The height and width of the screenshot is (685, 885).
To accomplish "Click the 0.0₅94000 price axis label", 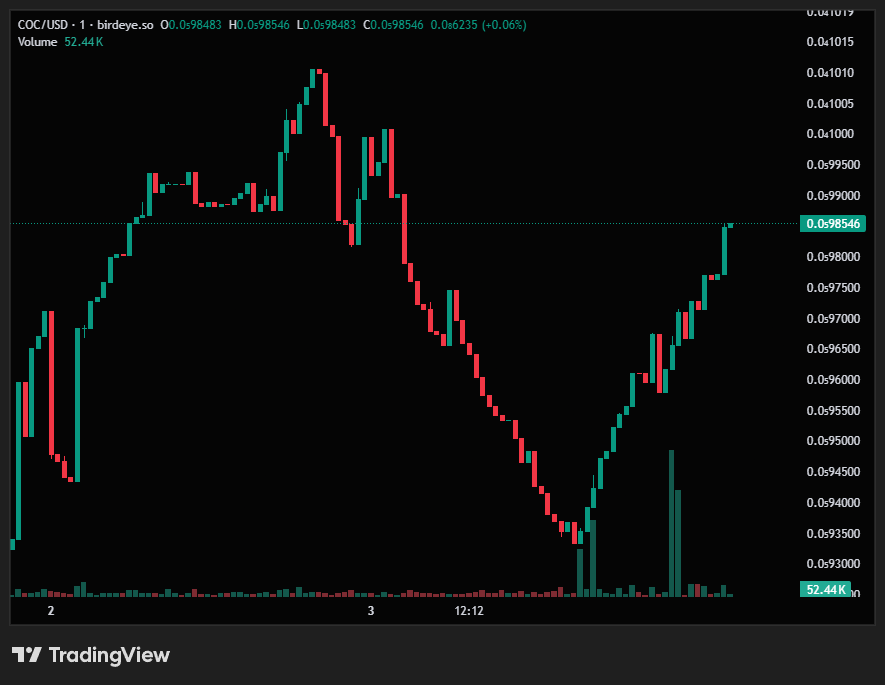I will [833, 503].
